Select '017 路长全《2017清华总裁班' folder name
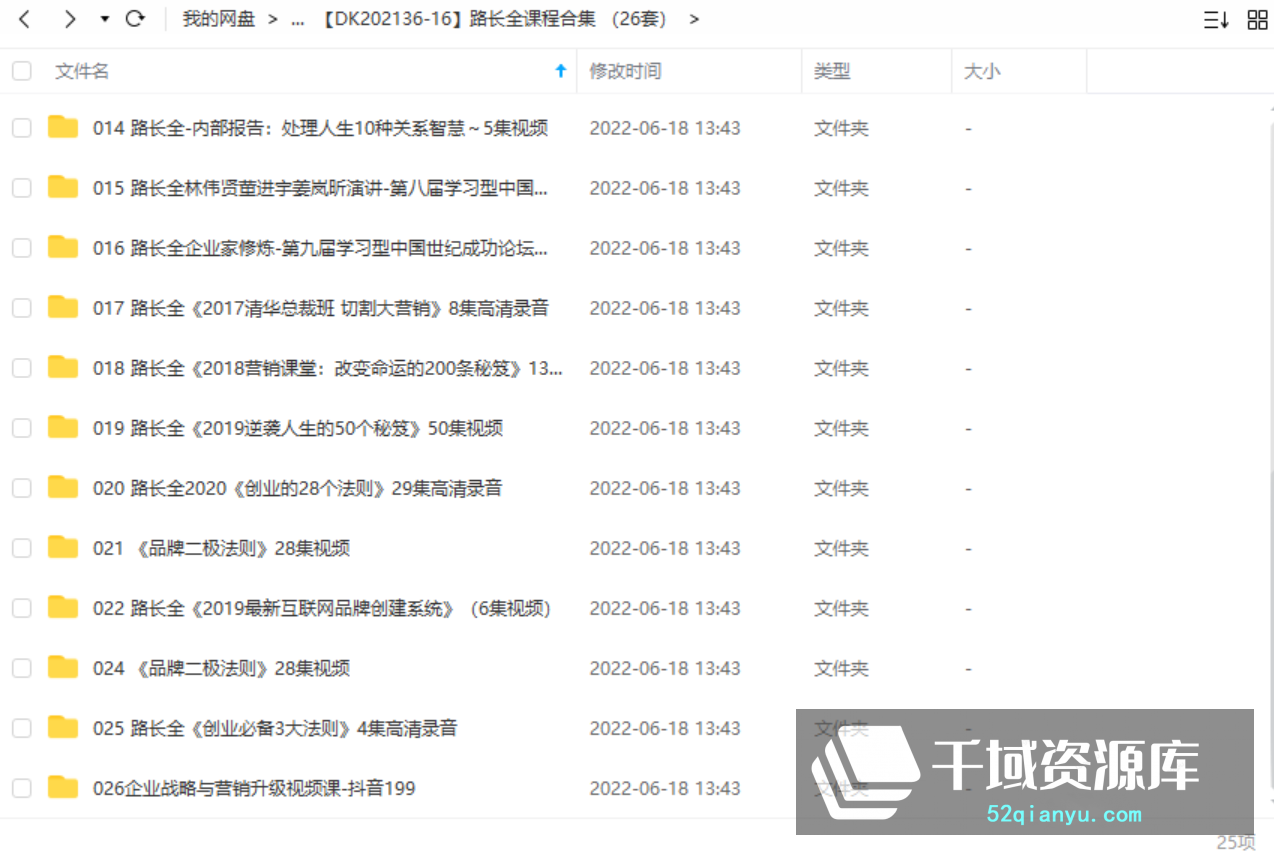The height and width of the screenshot is (855, 1274). pyautogui.click(x=321, y=308)
